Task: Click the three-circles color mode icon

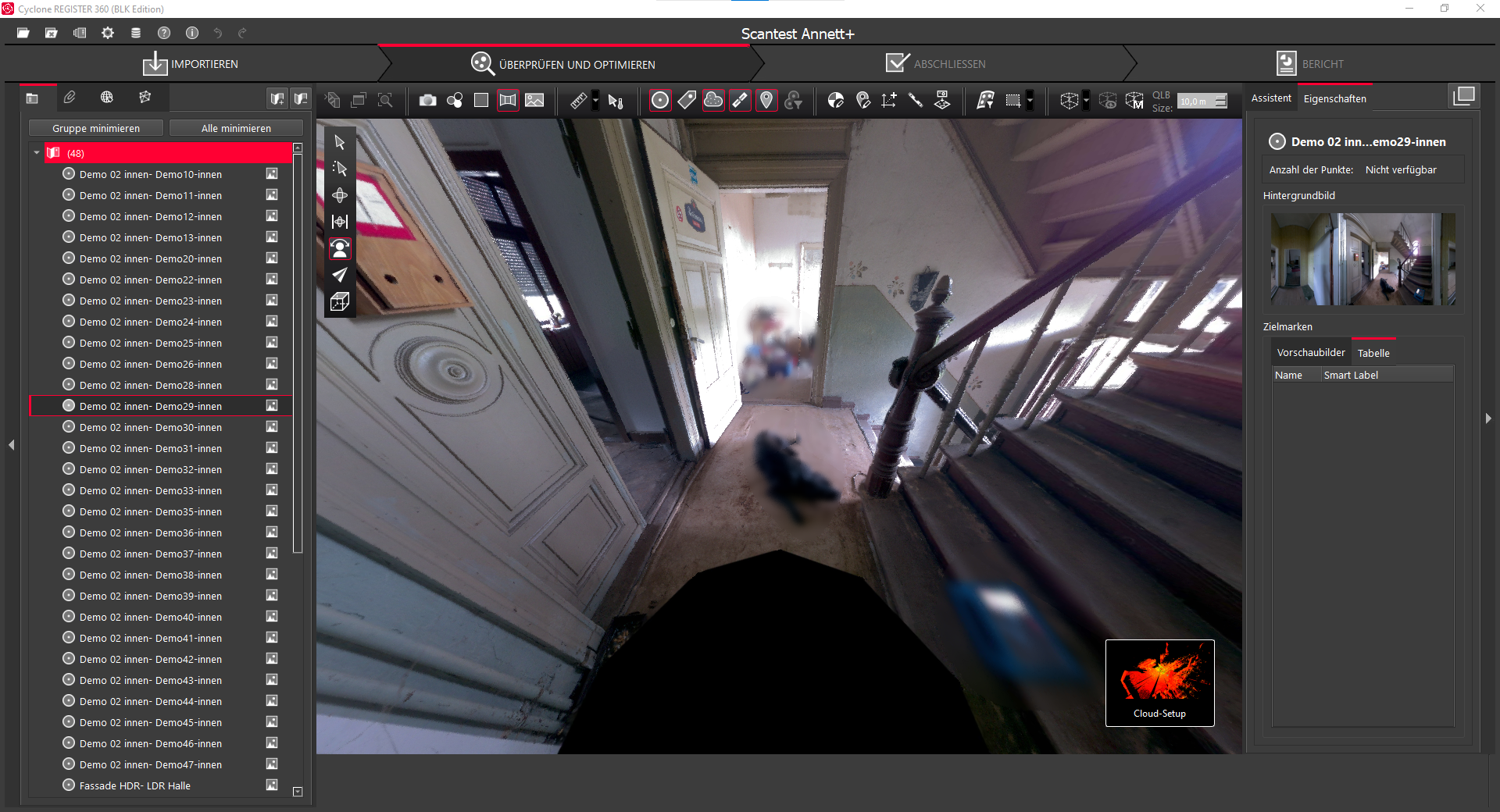Action: pyautogui.click(x=455, y=100)
